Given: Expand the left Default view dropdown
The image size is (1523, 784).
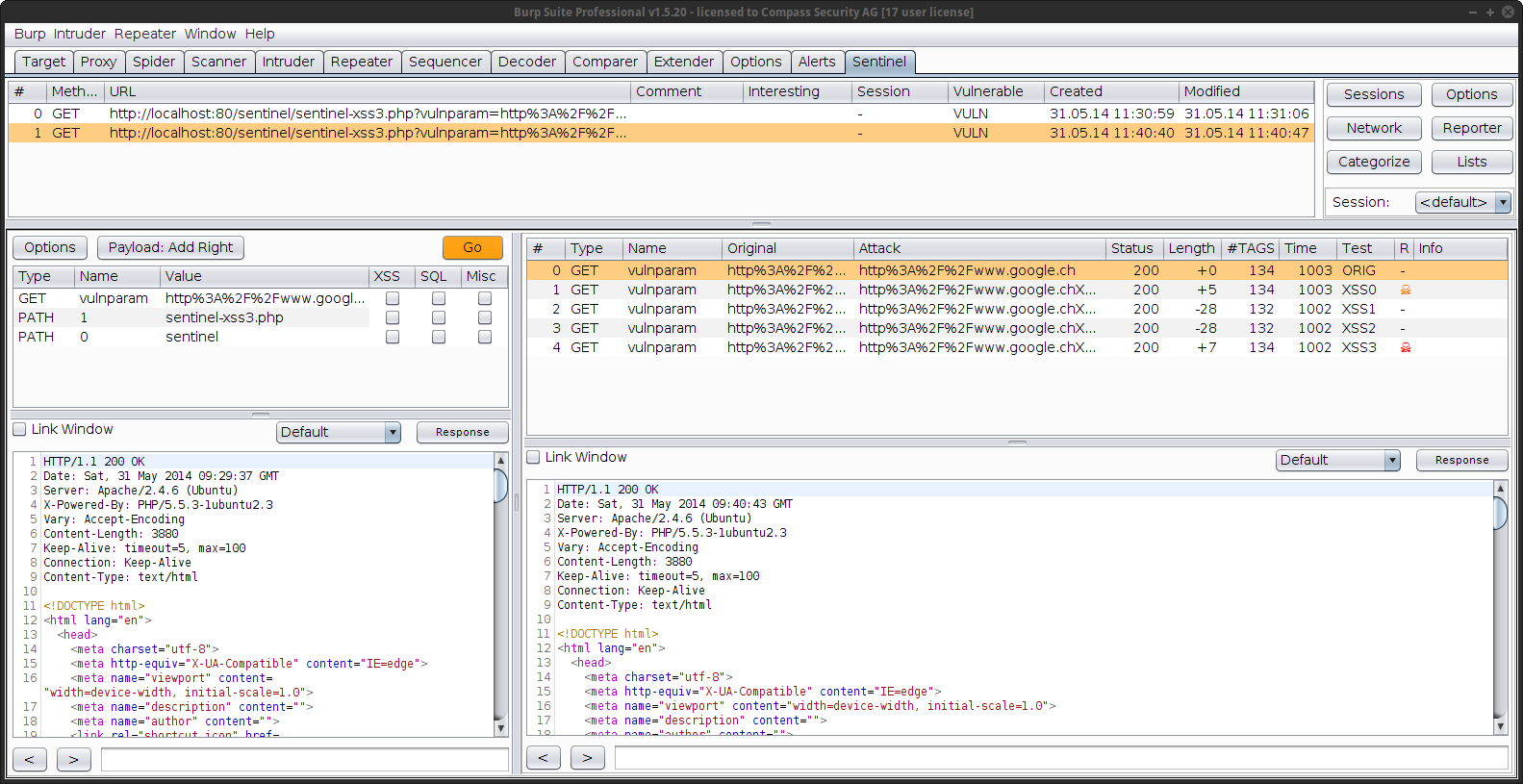Looking at the screenshot, I should tap(393, 432).
